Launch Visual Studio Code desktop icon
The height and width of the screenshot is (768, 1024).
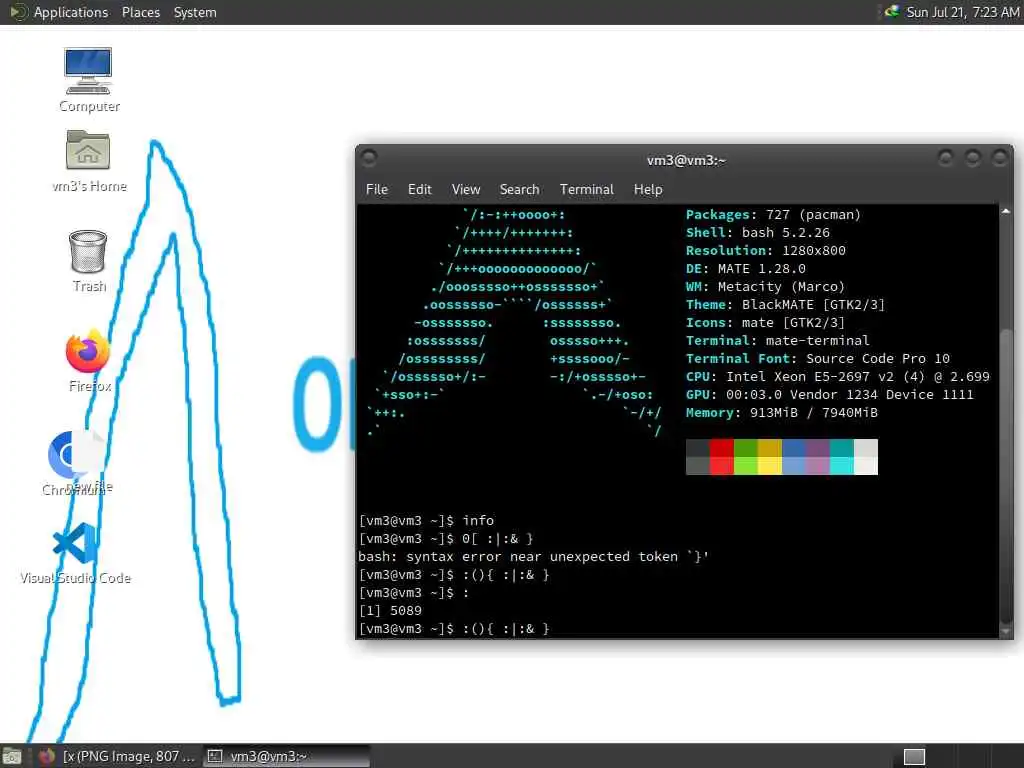click(x=75, y=552)
